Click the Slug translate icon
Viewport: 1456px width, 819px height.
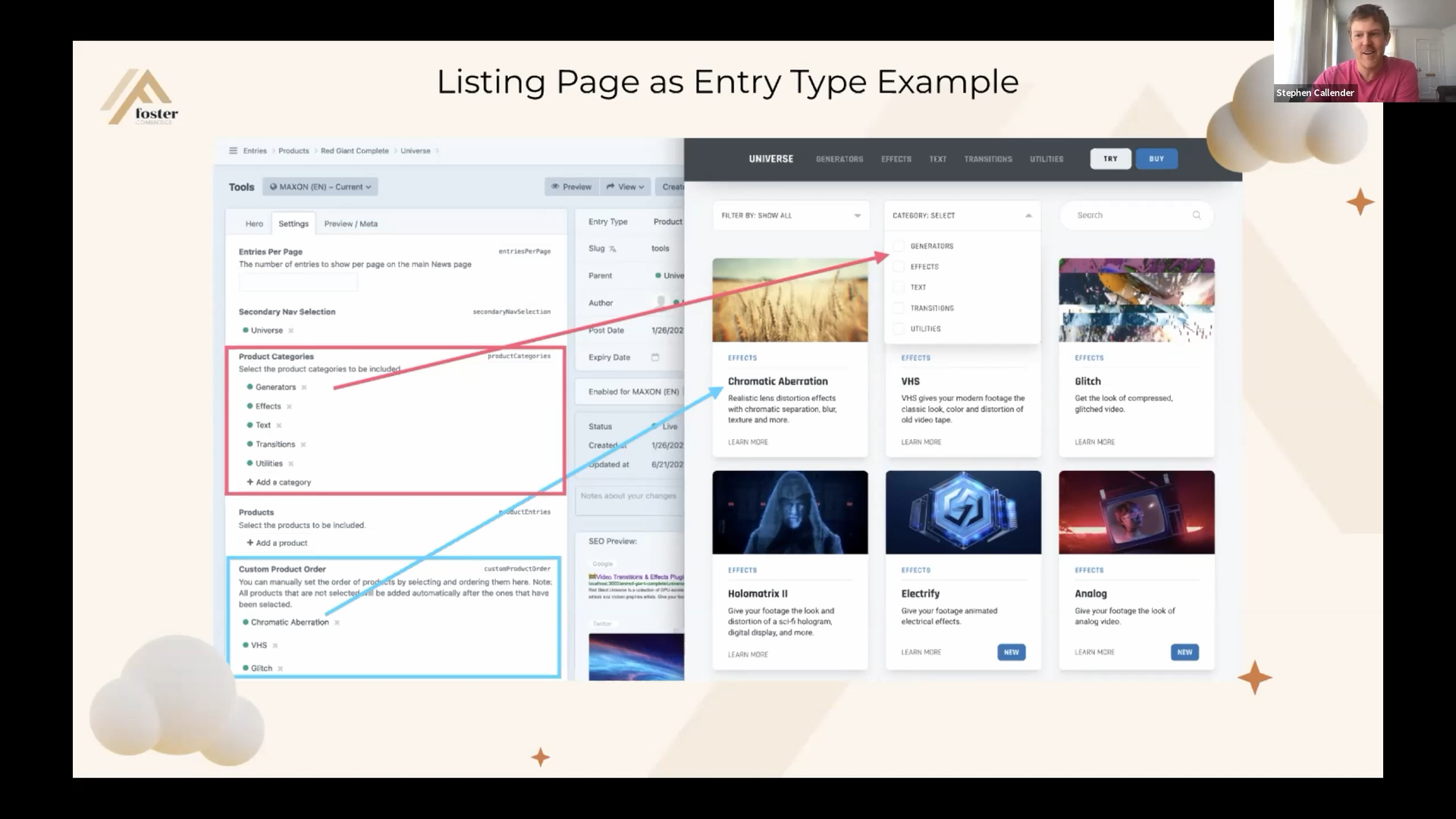613,249
